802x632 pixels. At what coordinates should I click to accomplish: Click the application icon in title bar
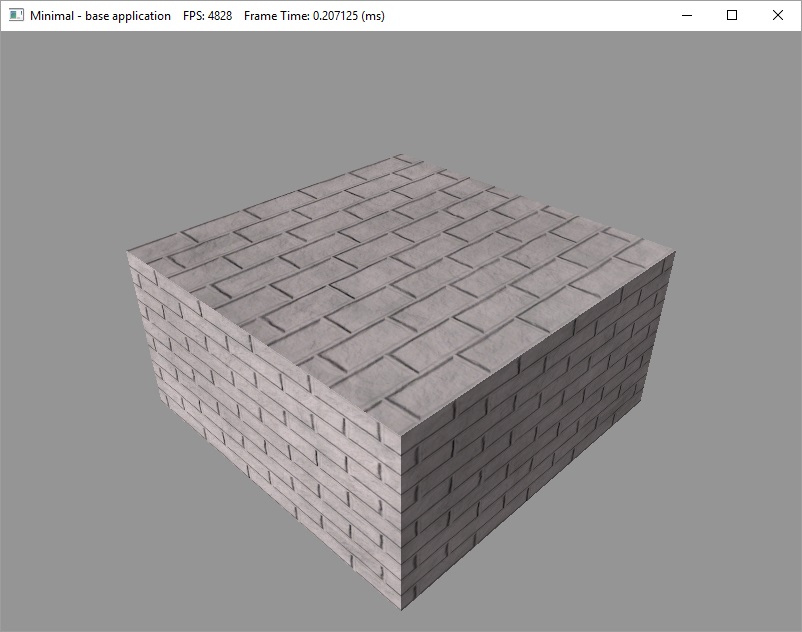click(x=15, y=16)
